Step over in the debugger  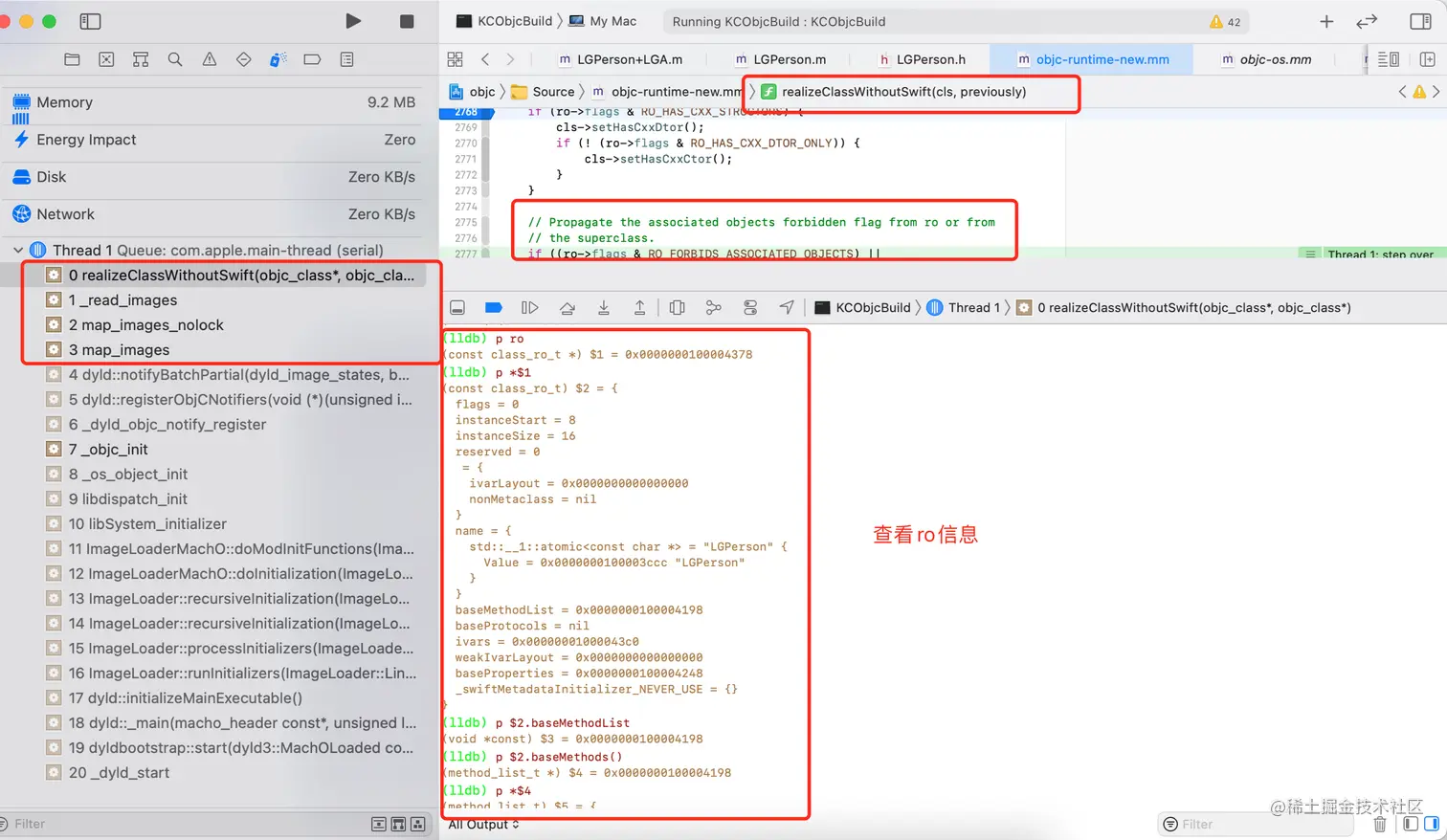(568, 307)
